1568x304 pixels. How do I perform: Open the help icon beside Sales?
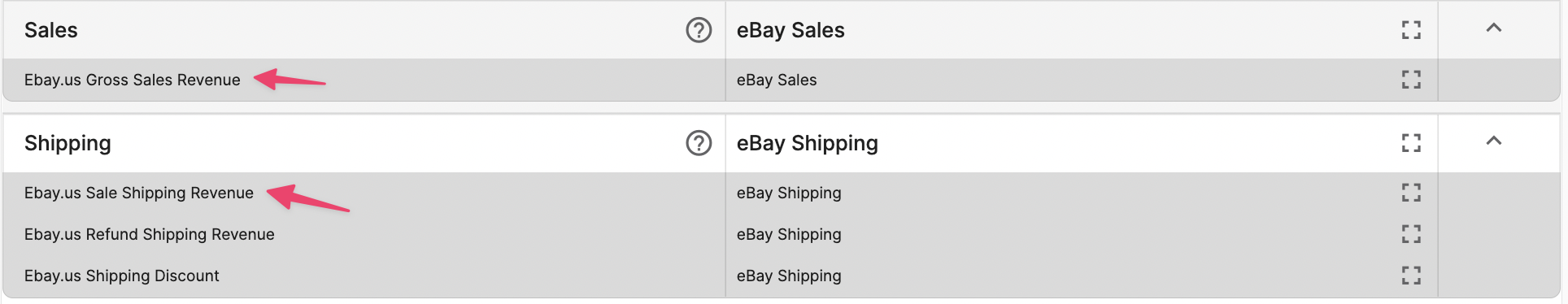pos(699,30)
